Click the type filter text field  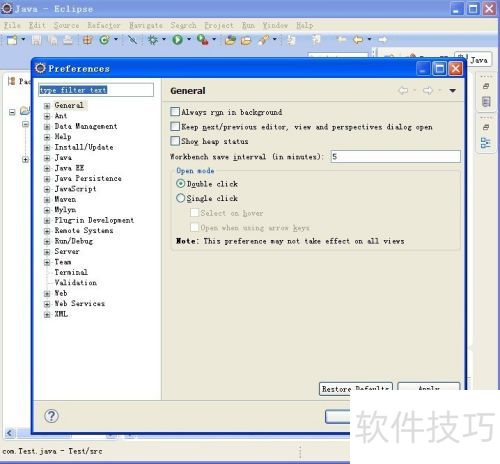pos(96,90)
